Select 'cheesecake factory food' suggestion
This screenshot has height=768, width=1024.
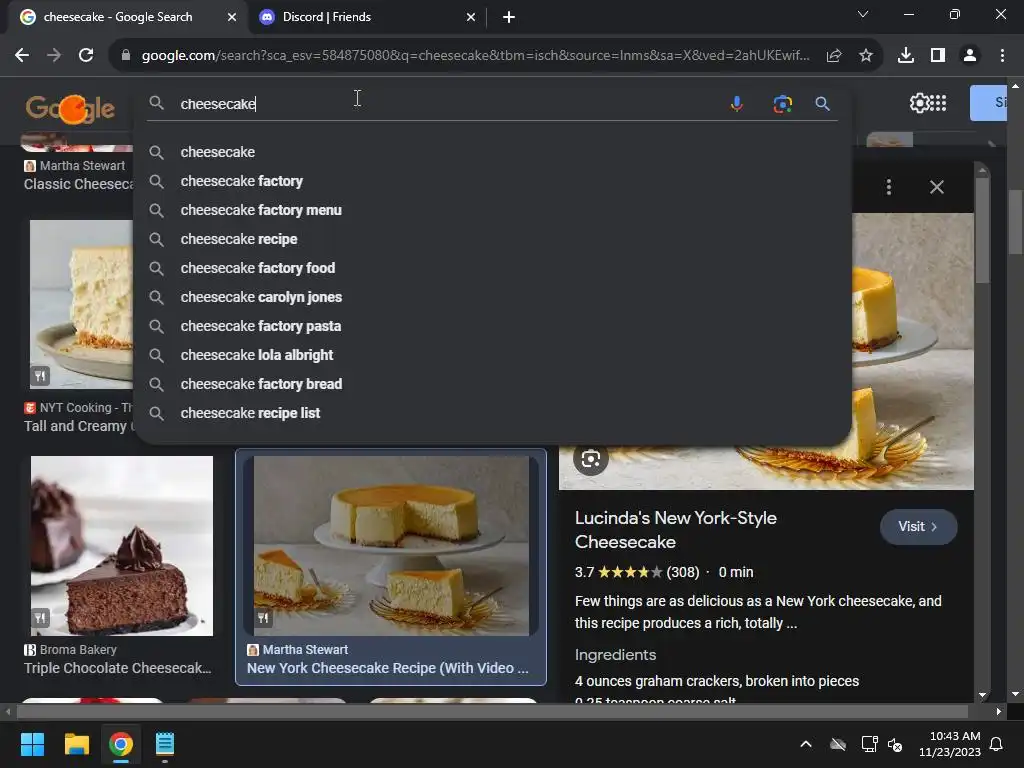pos(492,268)
